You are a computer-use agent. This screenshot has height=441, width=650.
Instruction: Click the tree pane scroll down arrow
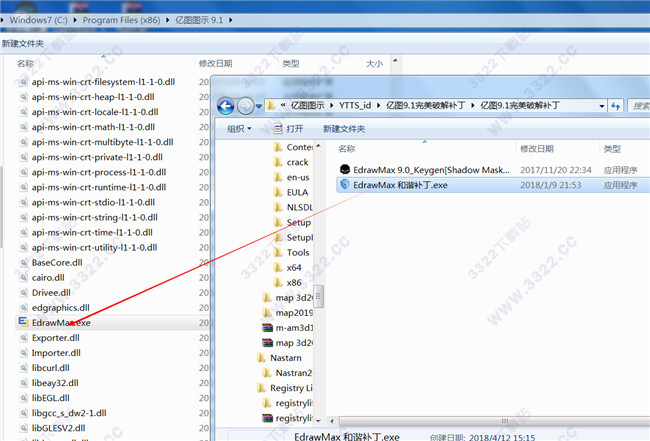[x=318, y=421]
